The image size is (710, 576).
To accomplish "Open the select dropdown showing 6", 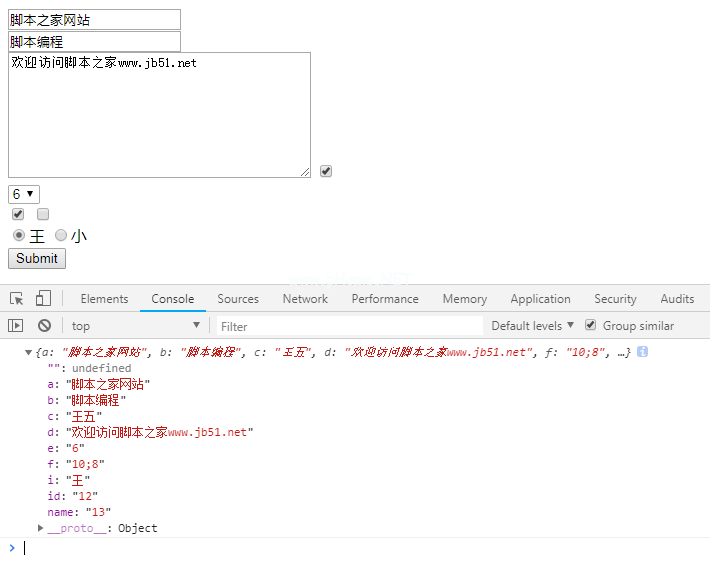I will (24, 194).
